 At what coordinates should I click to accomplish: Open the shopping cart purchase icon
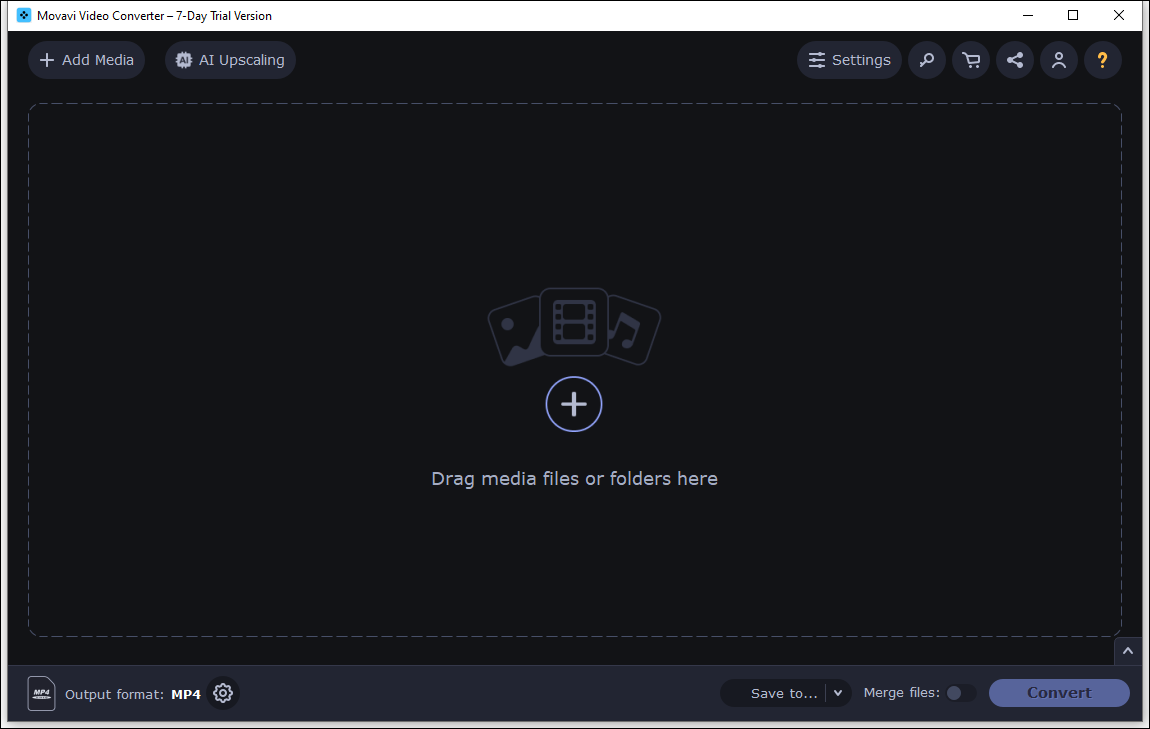[971, 60]
